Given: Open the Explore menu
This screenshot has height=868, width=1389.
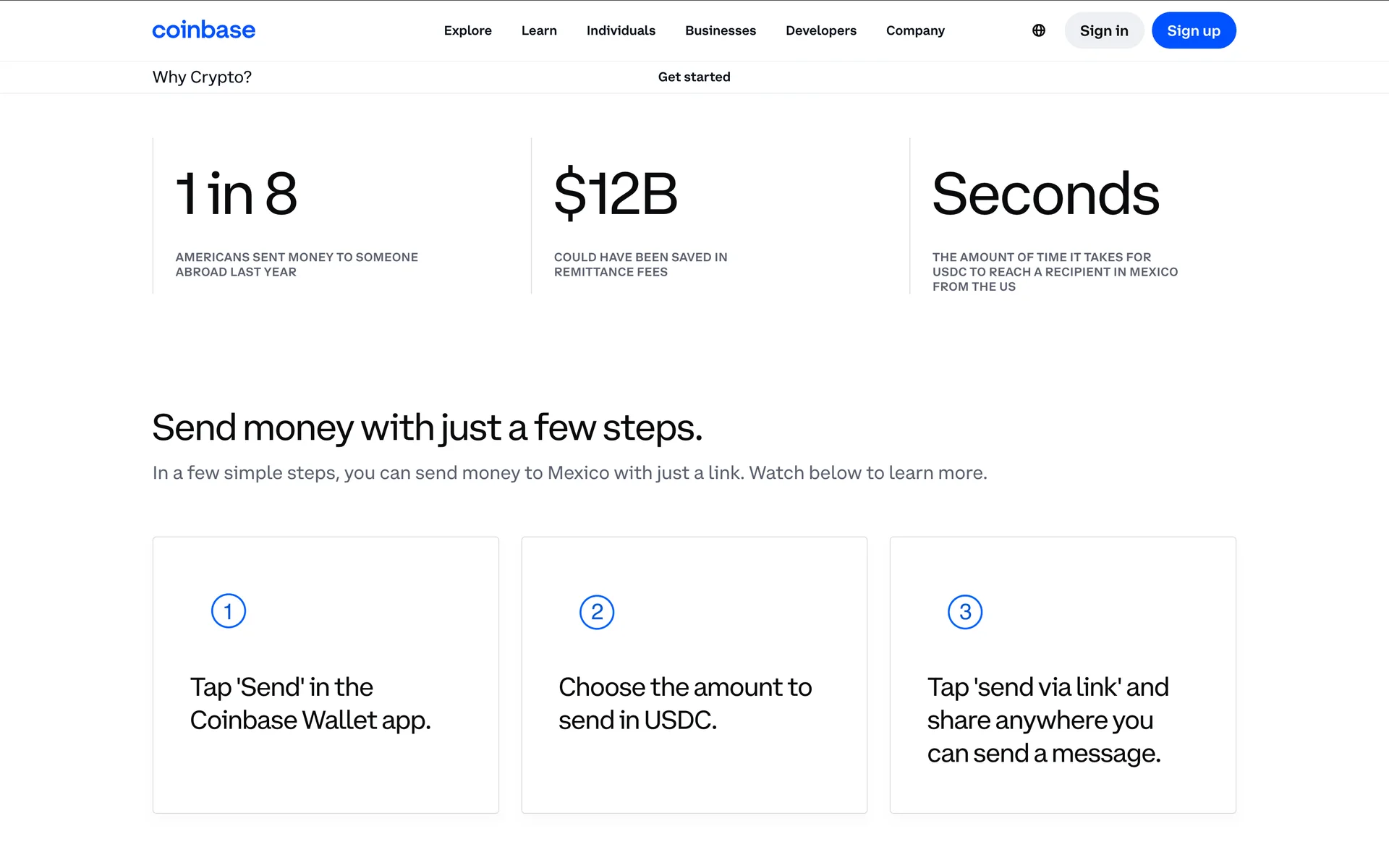Looking at the screenshot, I should point(467,30).
